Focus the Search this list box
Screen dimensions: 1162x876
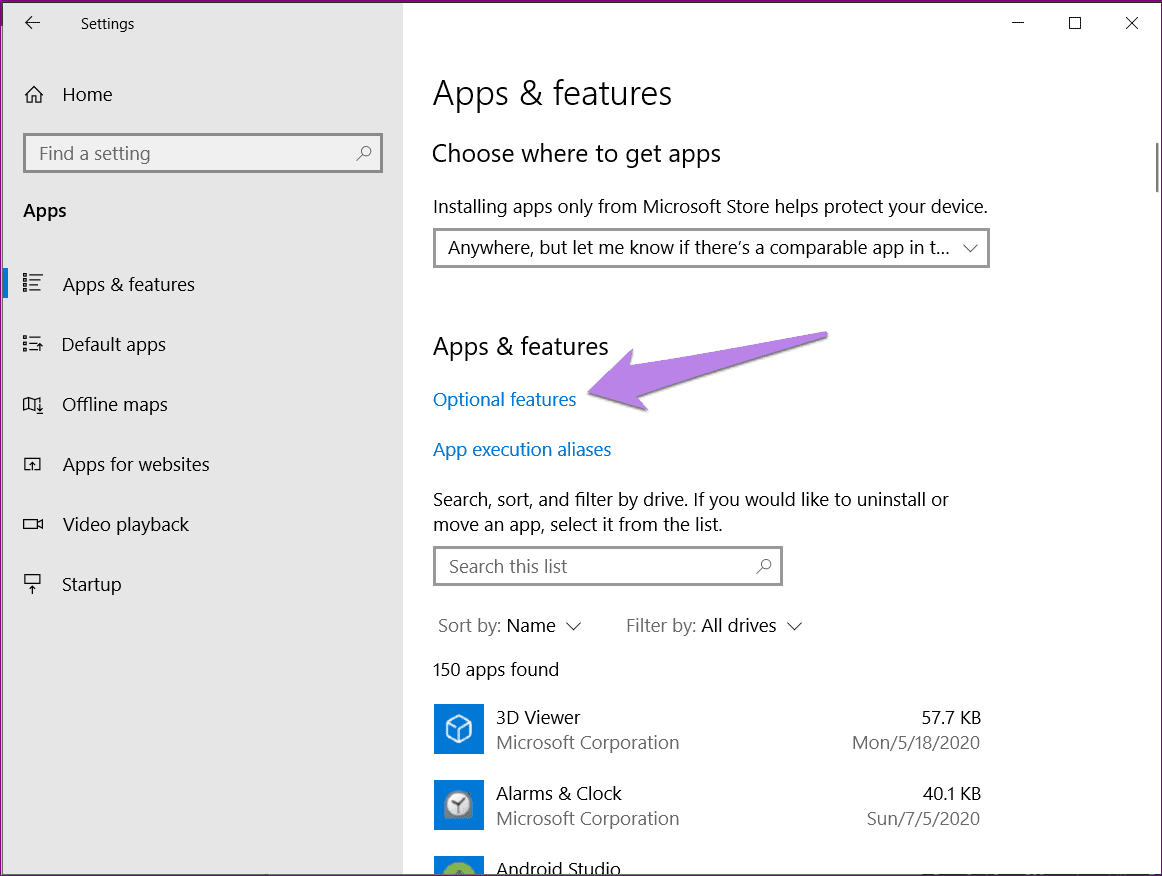608,566
